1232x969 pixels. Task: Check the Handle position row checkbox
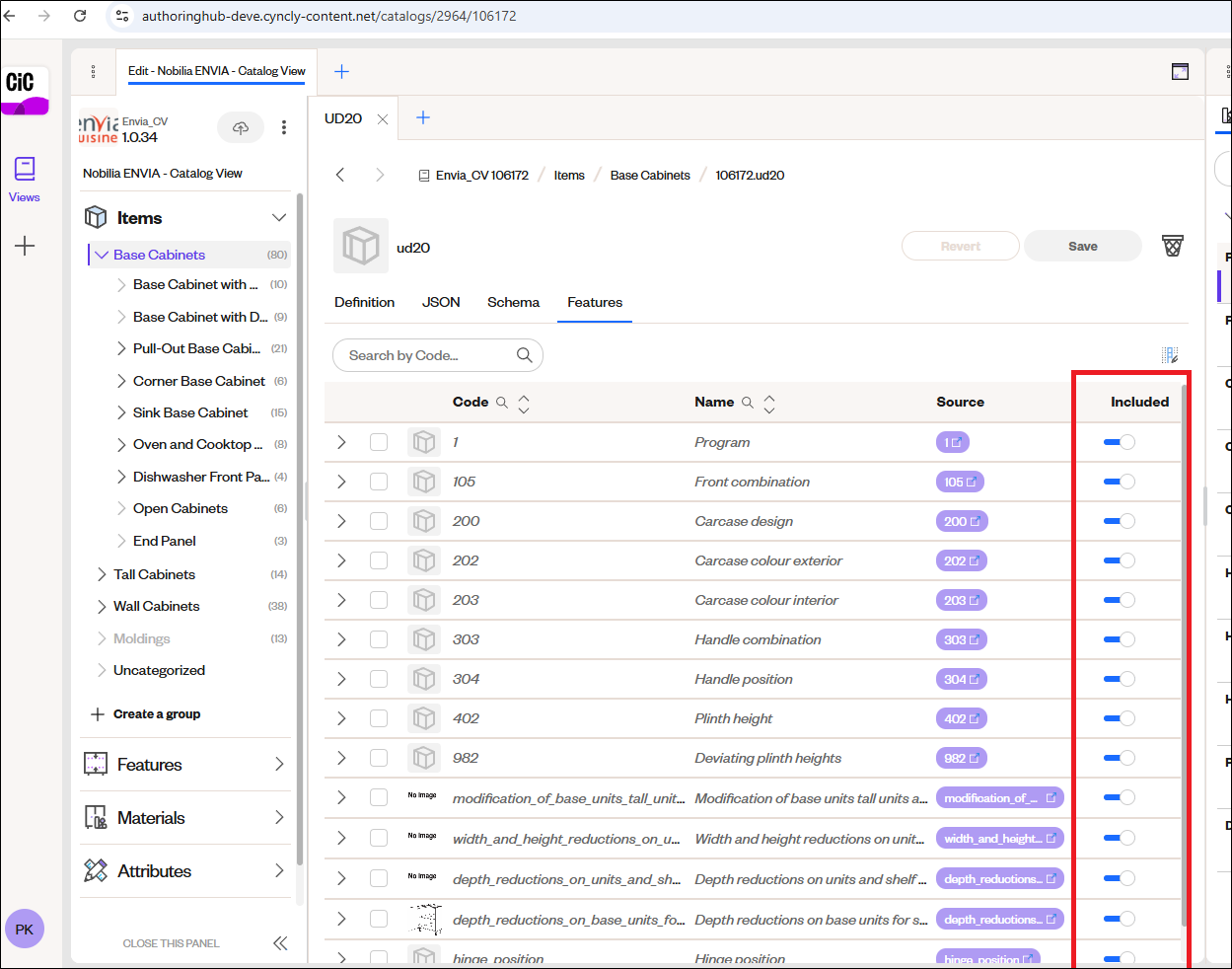click(379, 679)
